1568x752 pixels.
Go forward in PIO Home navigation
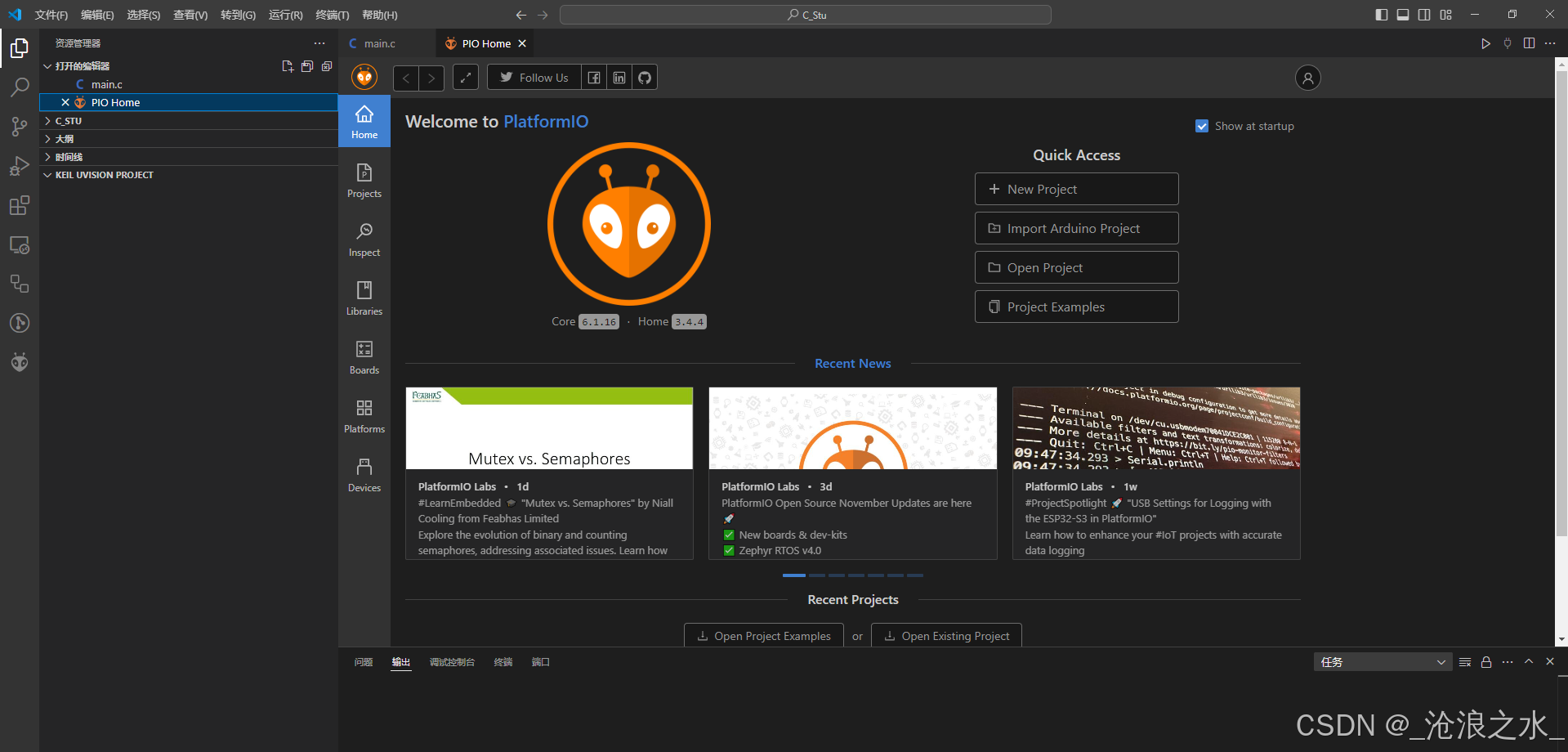[x=431, y=78]
